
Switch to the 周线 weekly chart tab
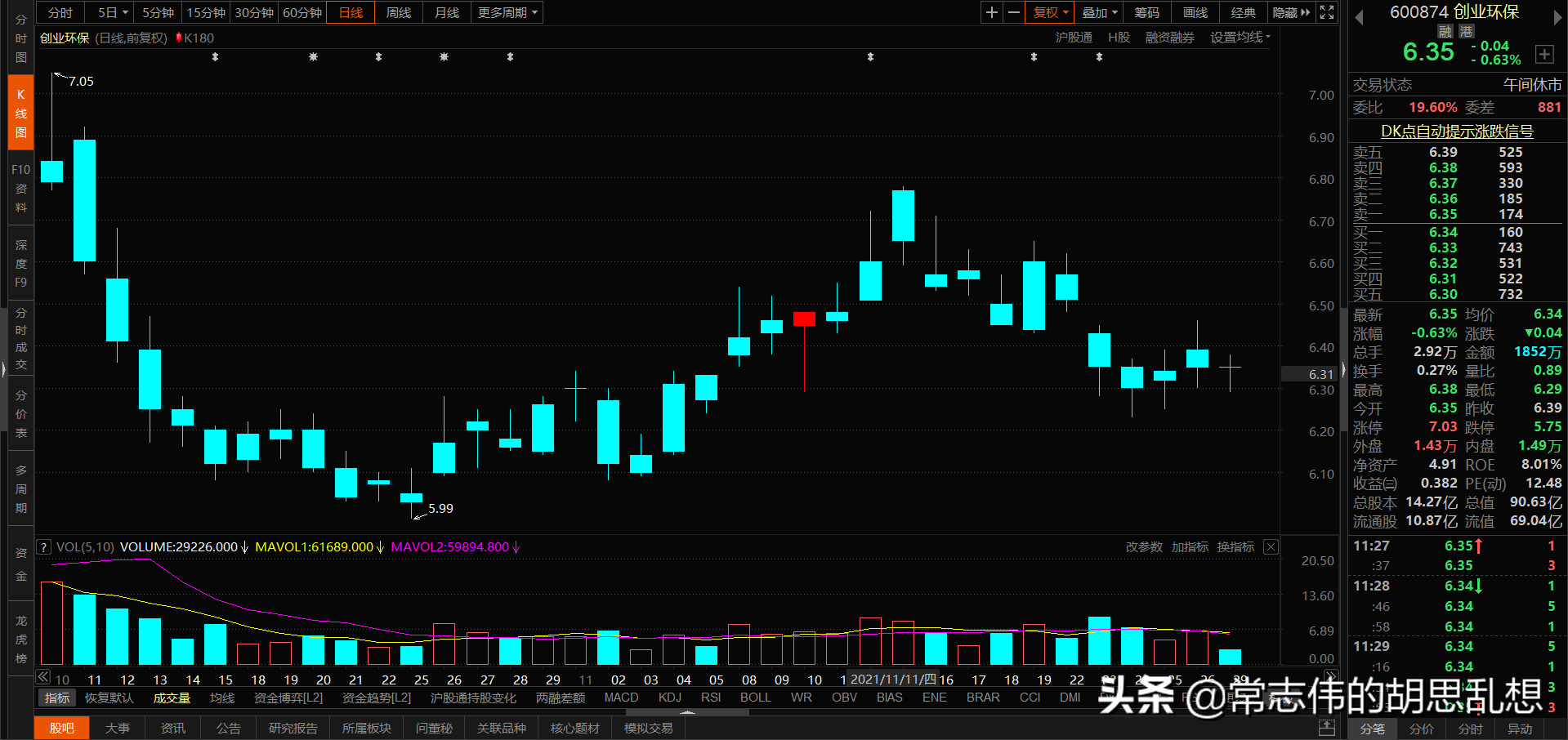[x=398, y=12]
